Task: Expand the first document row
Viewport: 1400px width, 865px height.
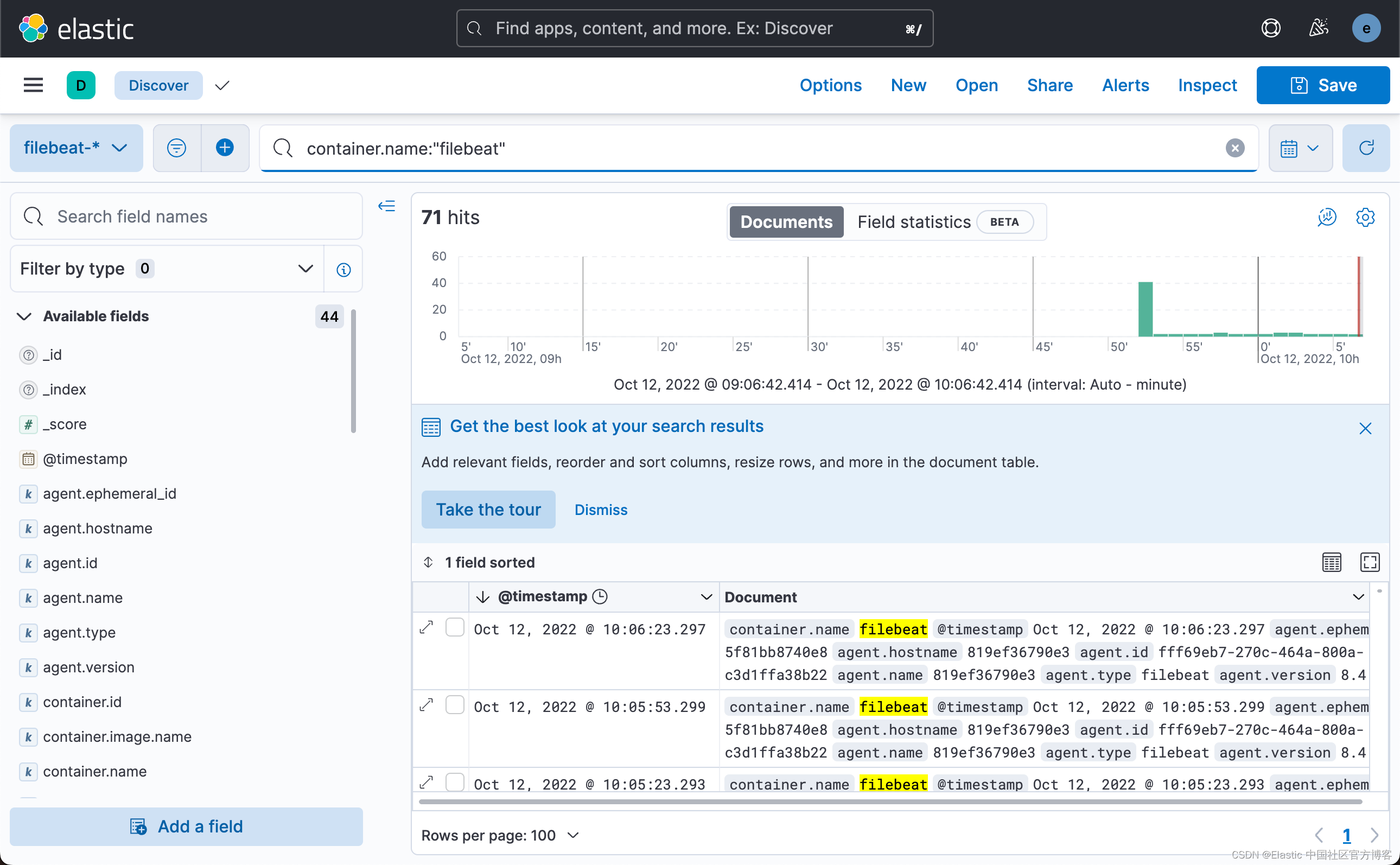Action: point(427,627)
